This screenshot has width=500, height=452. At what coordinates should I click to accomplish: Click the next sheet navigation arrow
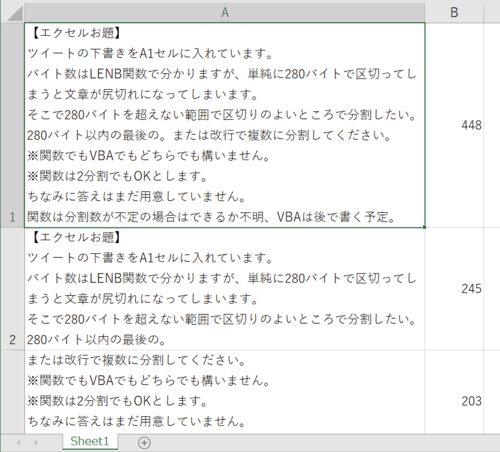36,443
